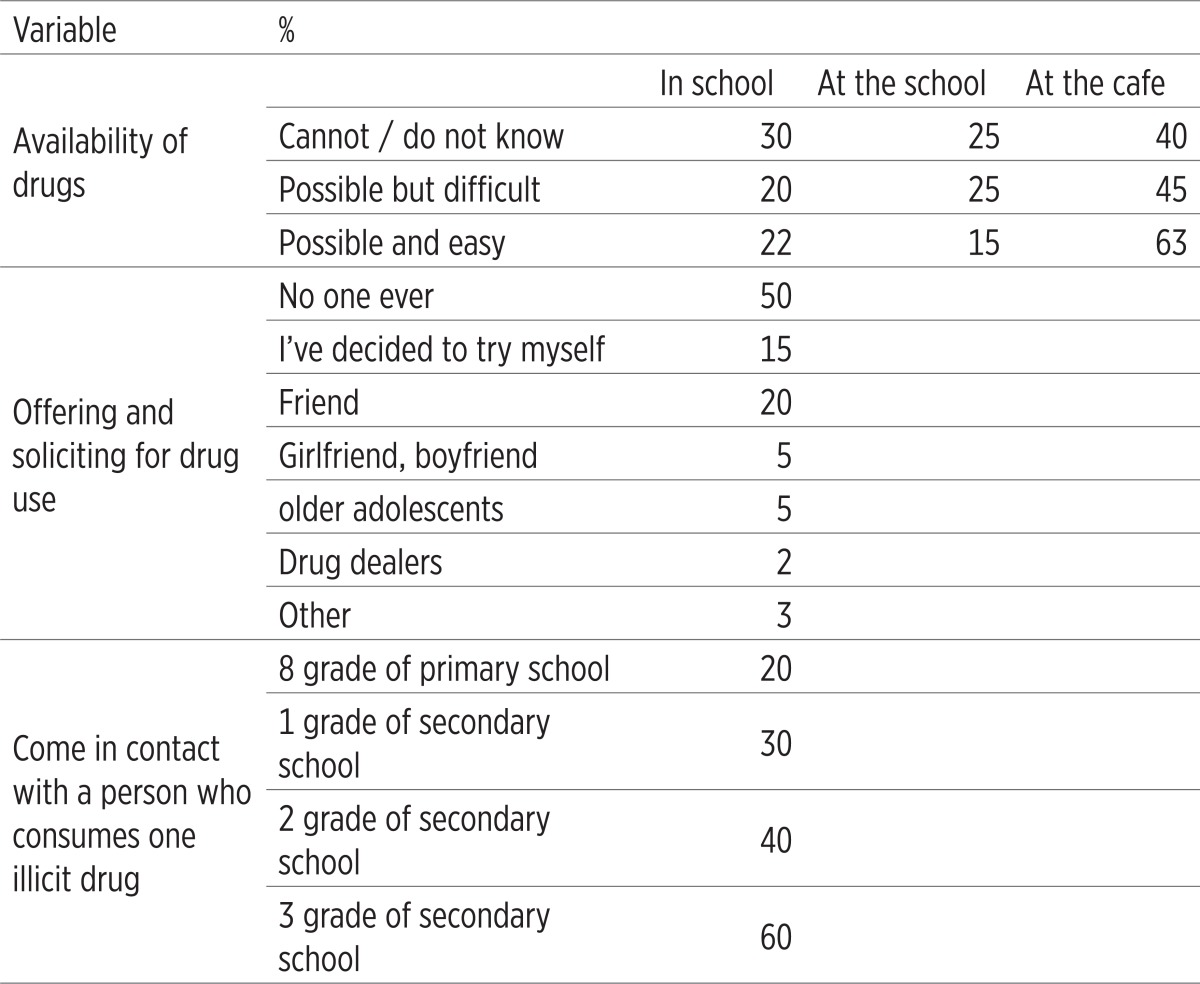Screen dimensions: 1200x984
Task: Click the Possible and easy label
Action: (x=392, y=243)
